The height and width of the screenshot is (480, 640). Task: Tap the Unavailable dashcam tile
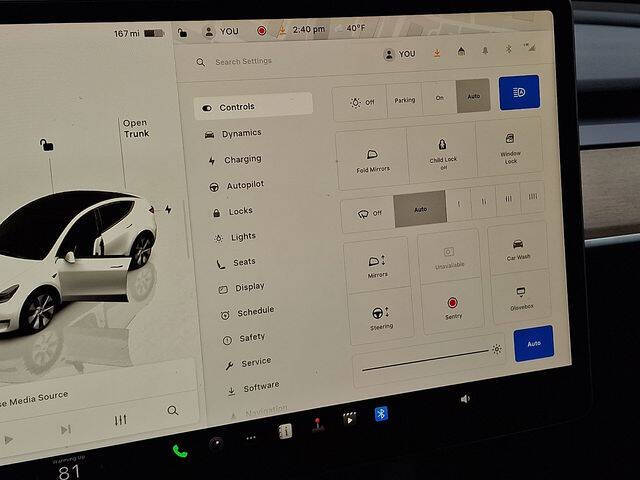click(x=449, y=257)
